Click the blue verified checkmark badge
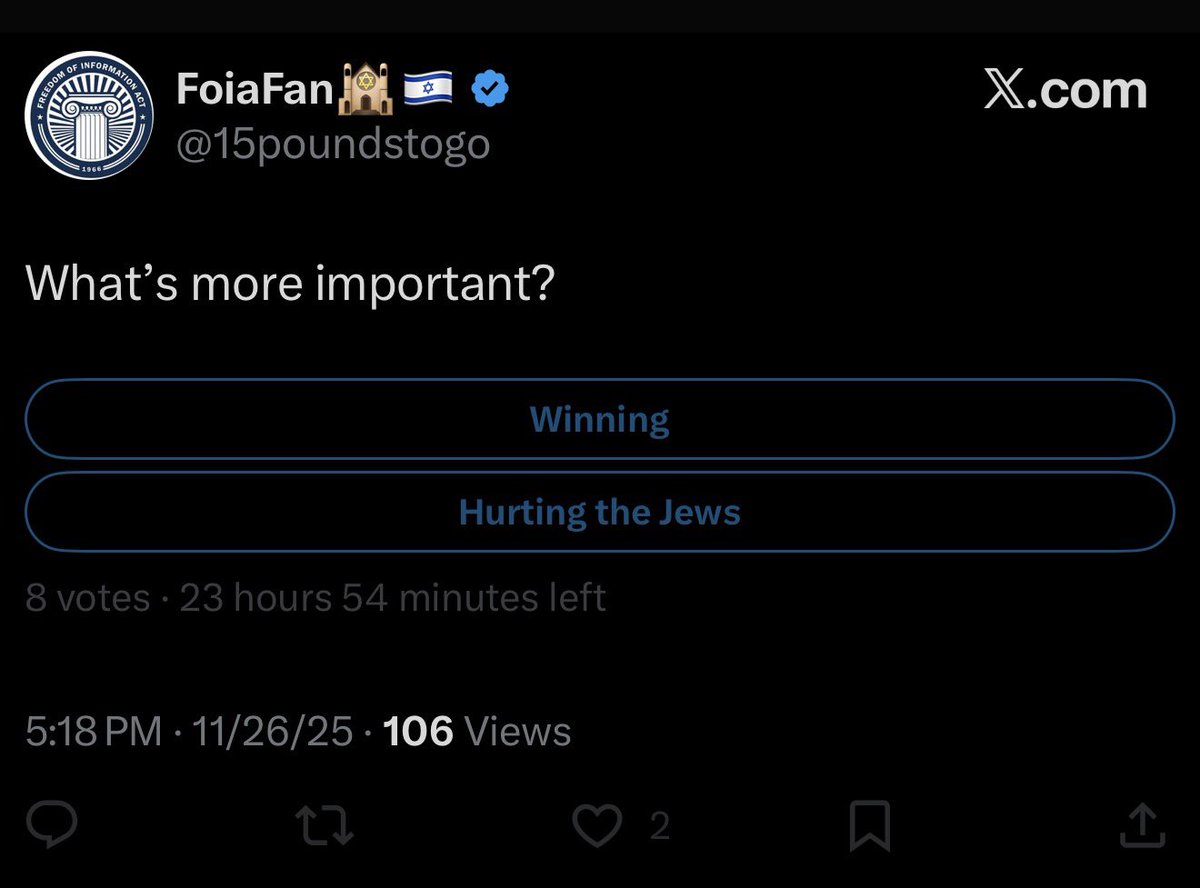 click(x=489, y=91)
